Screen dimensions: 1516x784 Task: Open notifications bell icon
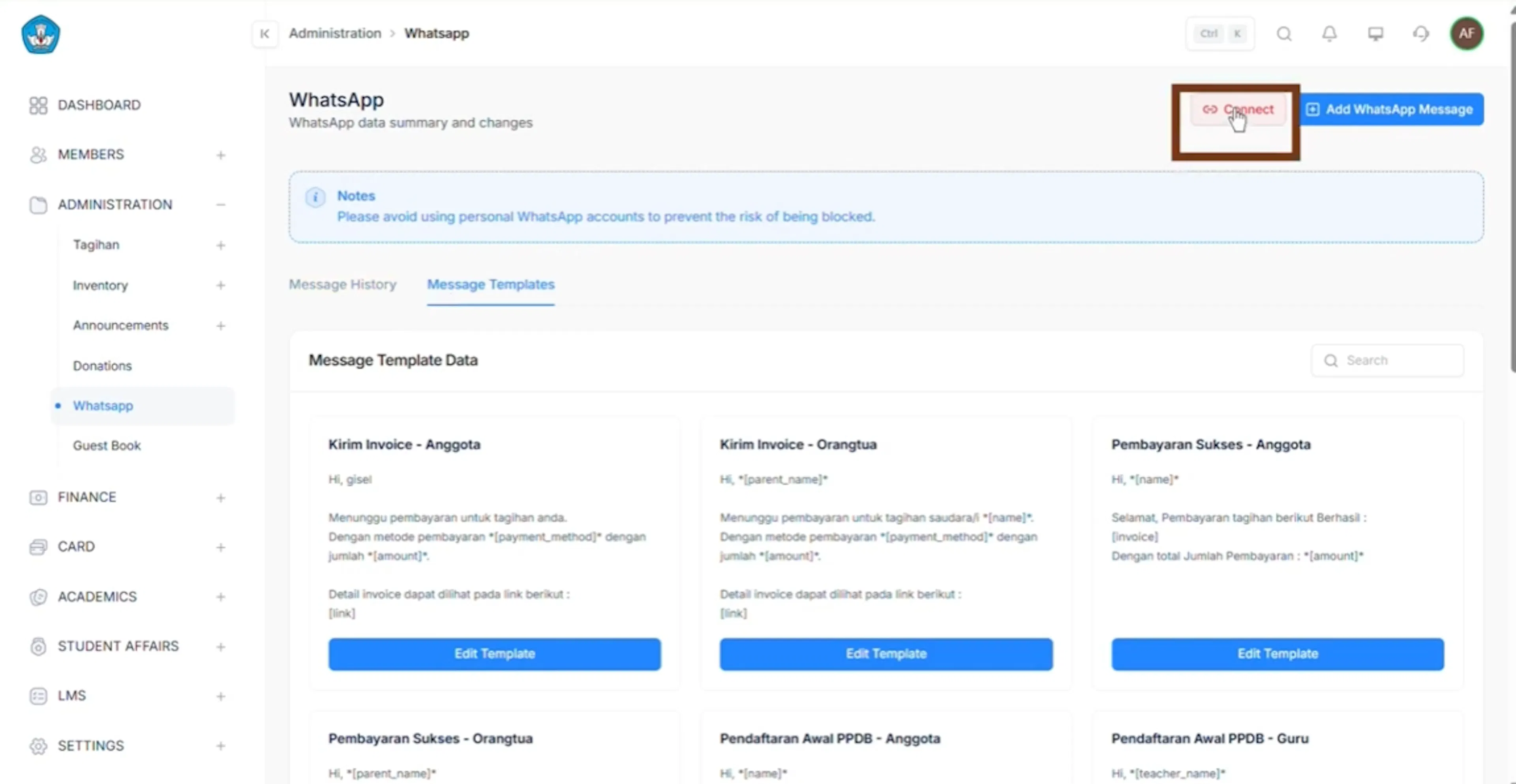(x=1329, y=34)
